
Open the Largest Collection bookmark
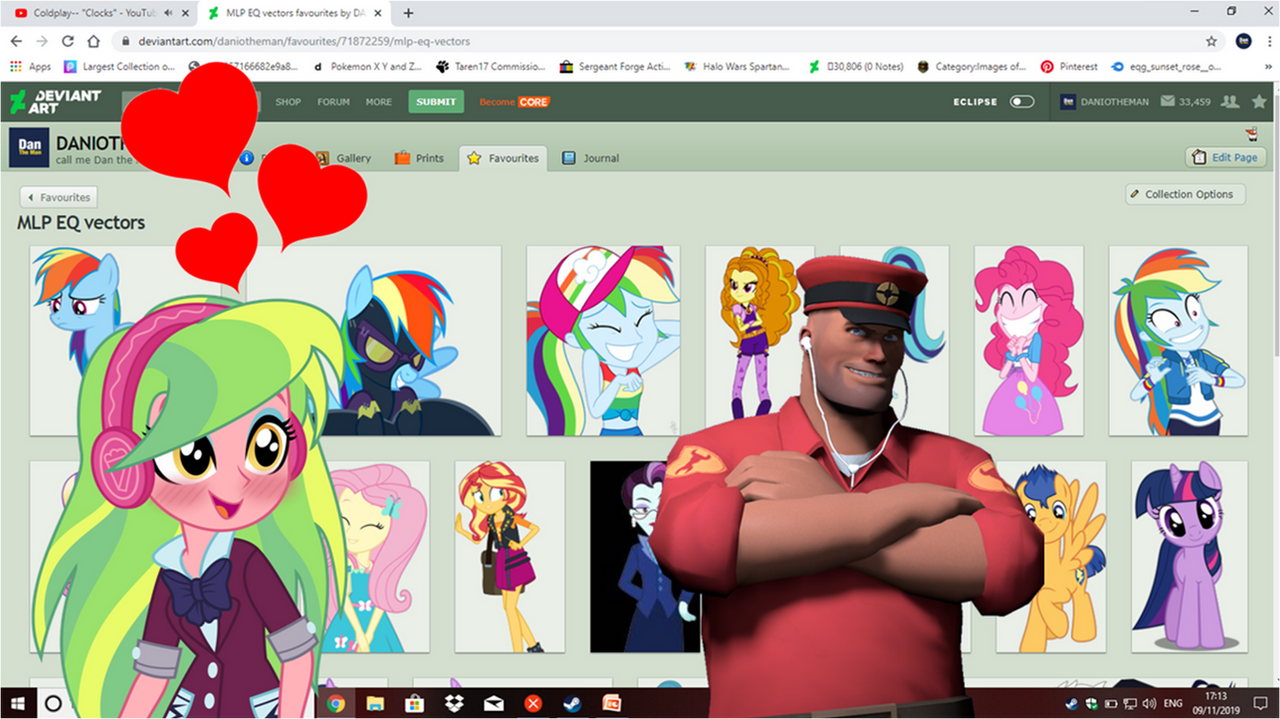[x=119, y=67]
